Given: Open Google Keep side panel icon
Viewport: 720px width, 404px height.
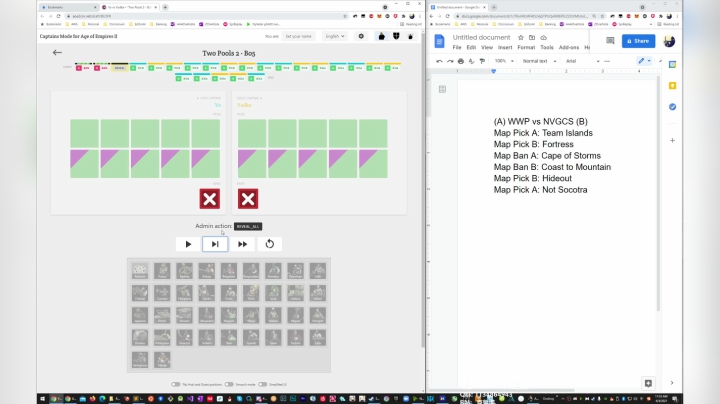Looking at the screenshot, I should [x=672, y=86].
